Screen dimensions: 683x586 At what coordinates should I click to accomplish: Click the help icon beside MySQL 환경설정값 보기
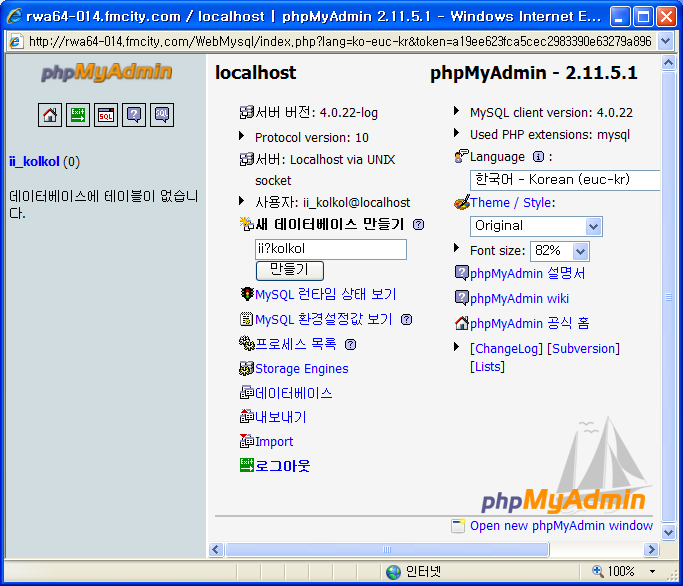click(x=406, y=320)
